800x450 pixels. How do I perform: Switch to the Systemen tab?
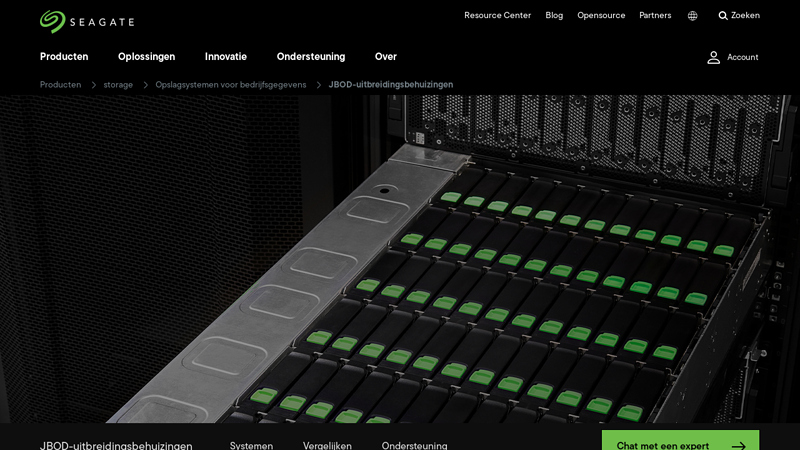251,445
